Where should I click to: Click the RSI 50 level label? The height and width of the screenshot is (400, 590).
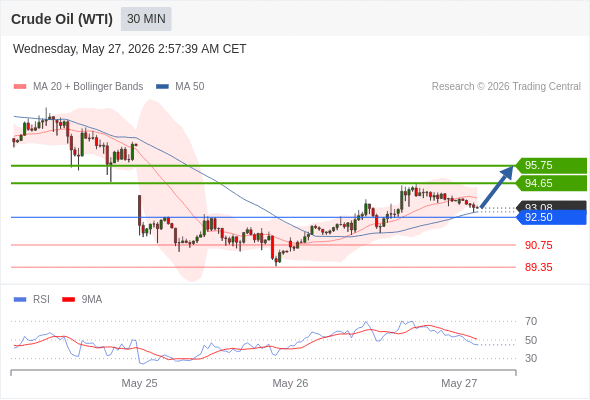pyautogui.click(x=531, y=340)
